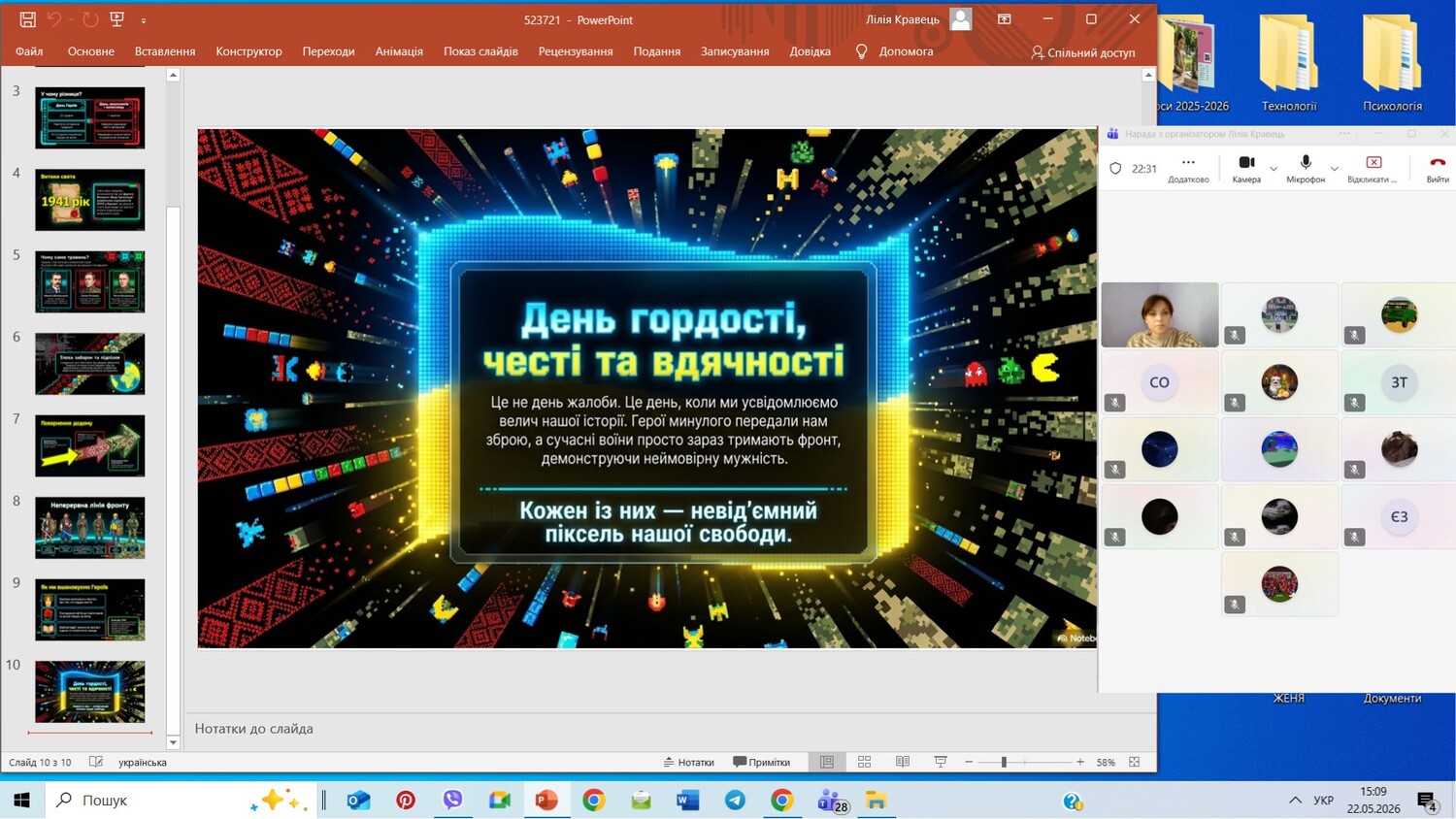Start slideshow from beginning in Quick Access toolbar
The height and width of the screenshot is (819, 1456).
pos(117,19)
